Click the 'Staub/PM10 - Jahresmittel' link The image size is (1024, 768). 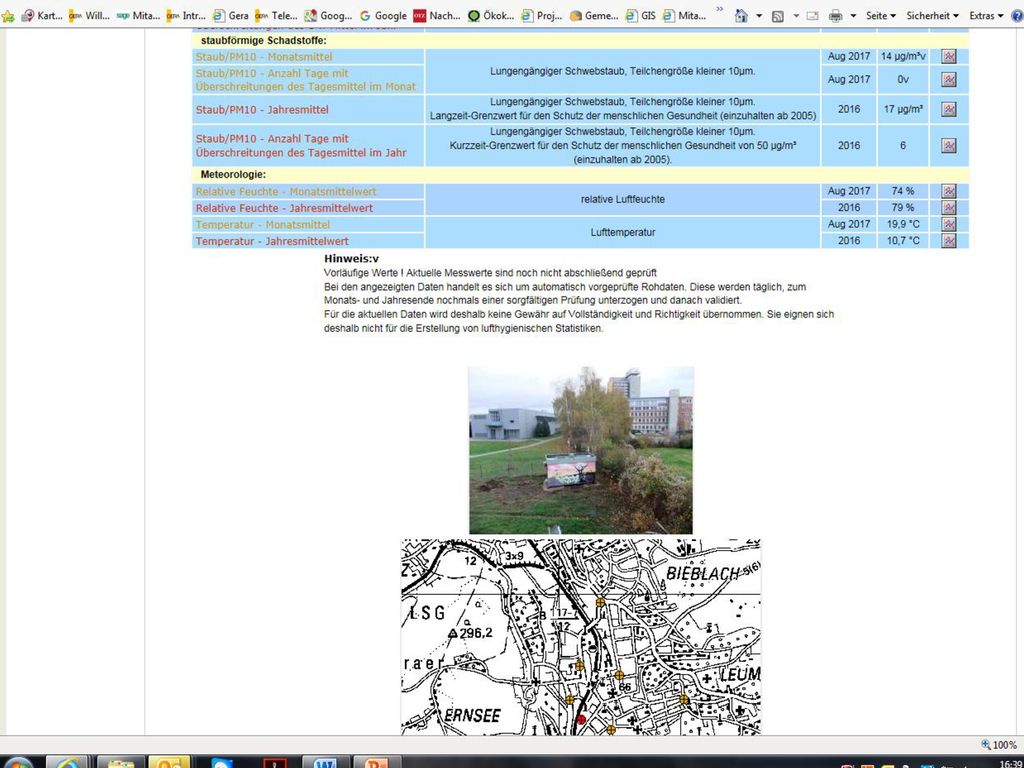(262, 110)
